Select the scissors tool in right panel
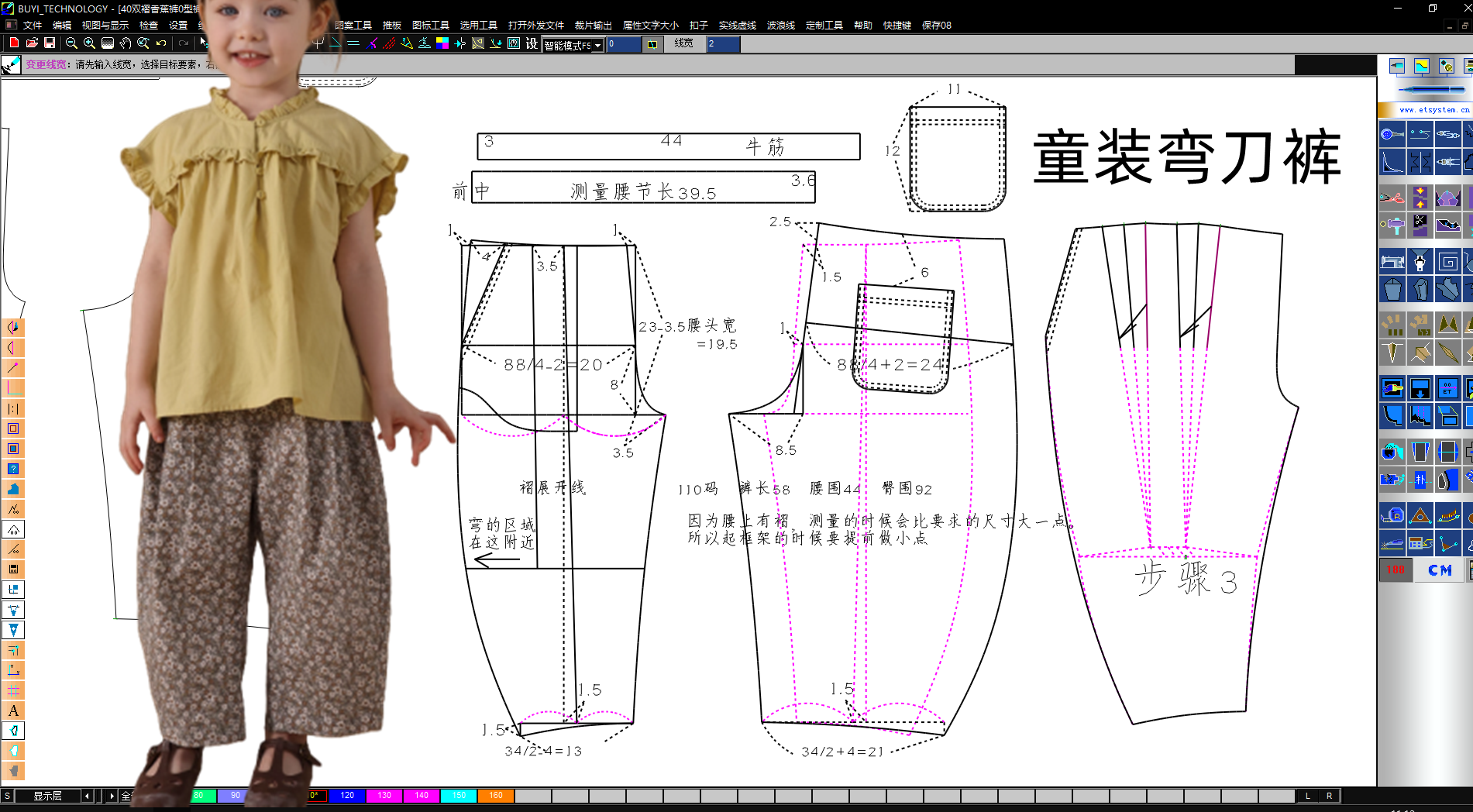This screenshot has height=812, width=1473. pyautogui.click(x=1392, y=198)
